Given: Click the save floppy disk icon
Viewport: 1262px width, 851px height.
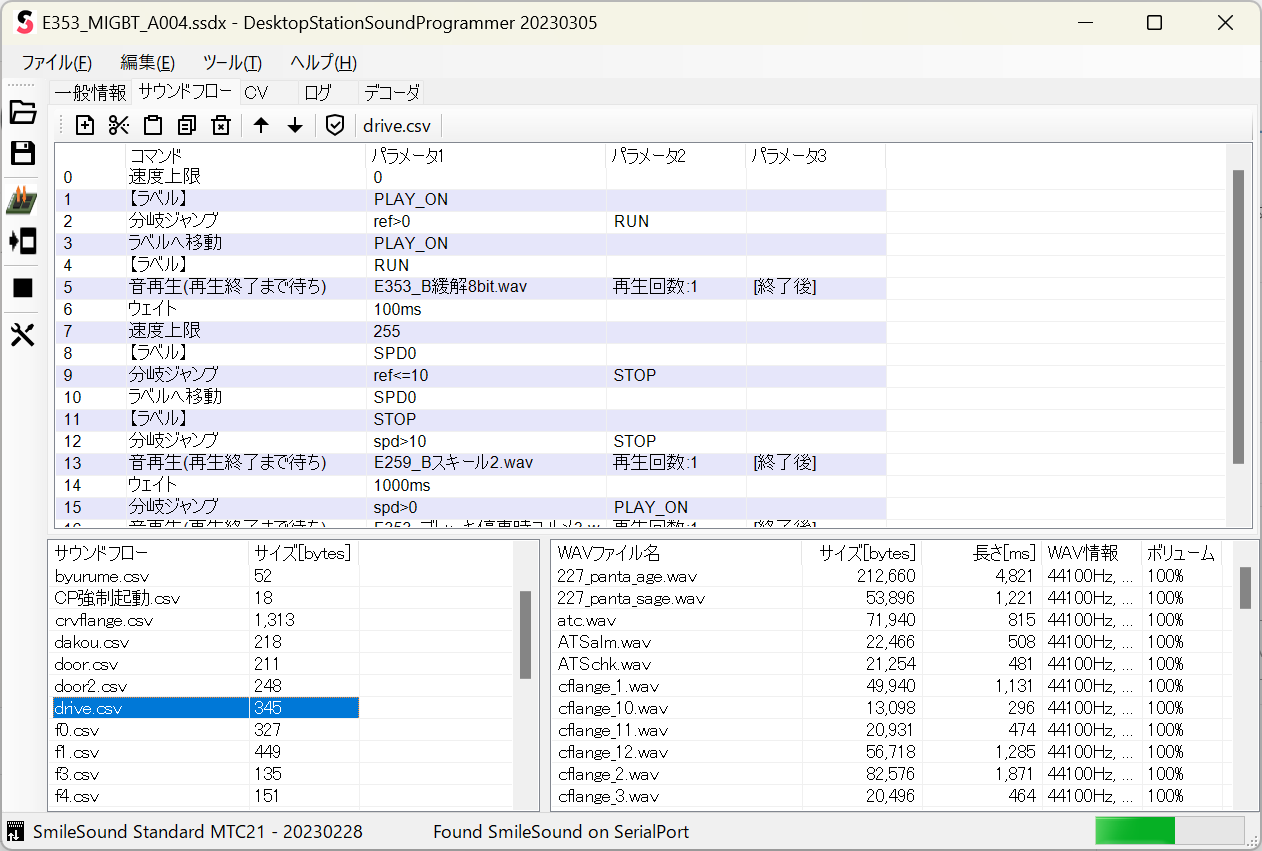Looking at the screenshot, I should pyautogui.click(x=22, y=153).
